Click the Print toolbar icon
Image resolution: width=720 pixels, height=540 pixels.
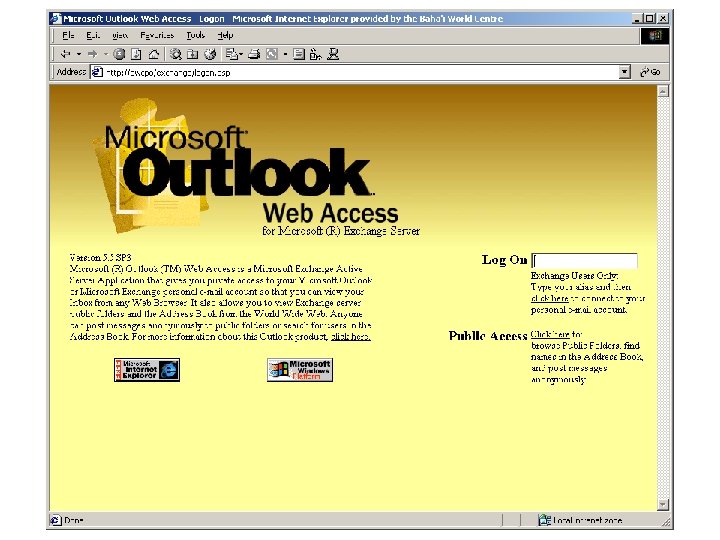254,54
